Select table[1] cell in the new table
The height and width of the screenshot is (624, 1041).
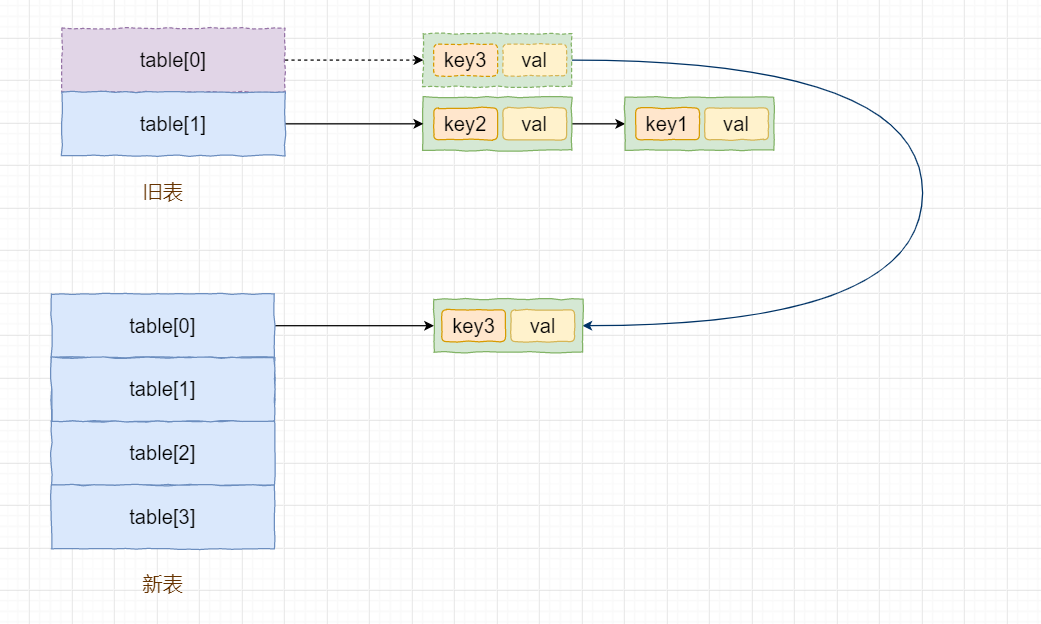point(163,390)
